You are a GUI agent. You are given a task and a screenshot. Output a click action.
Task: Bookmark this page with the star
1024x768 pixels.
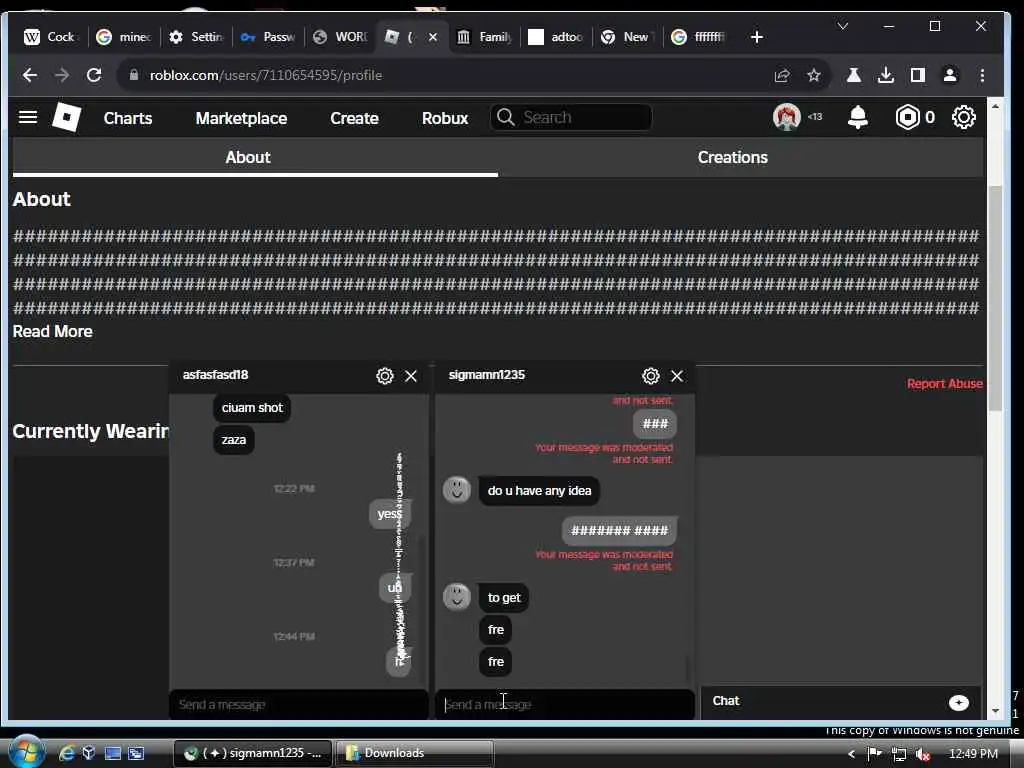(x=814, y=75)
